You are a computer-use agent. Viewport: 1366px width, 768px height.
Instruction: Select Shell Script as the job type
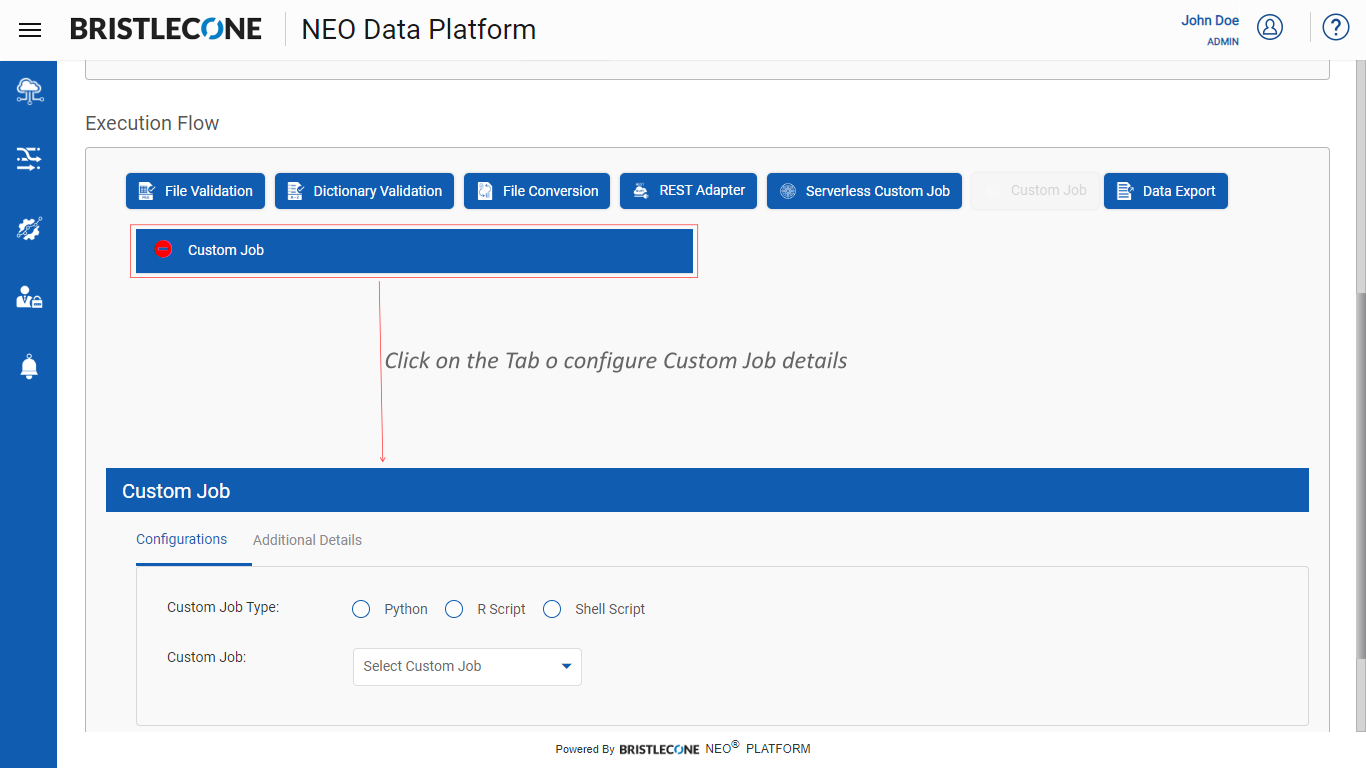click(x=552, y=609)
